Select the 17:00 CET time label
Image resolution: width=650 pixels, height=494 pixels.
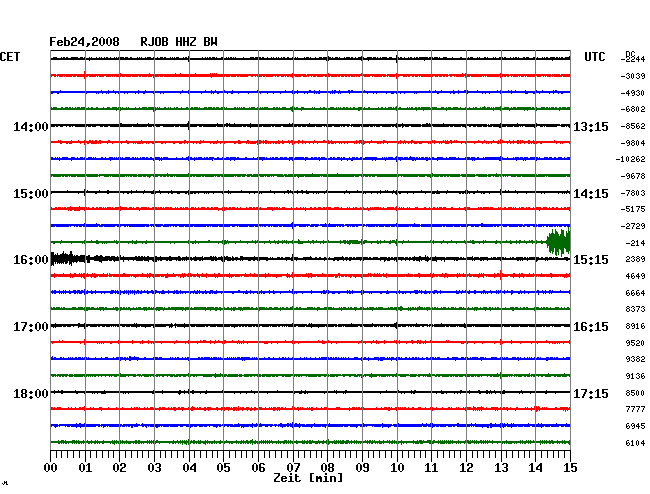pyautogui.click(x=31, y=327)
